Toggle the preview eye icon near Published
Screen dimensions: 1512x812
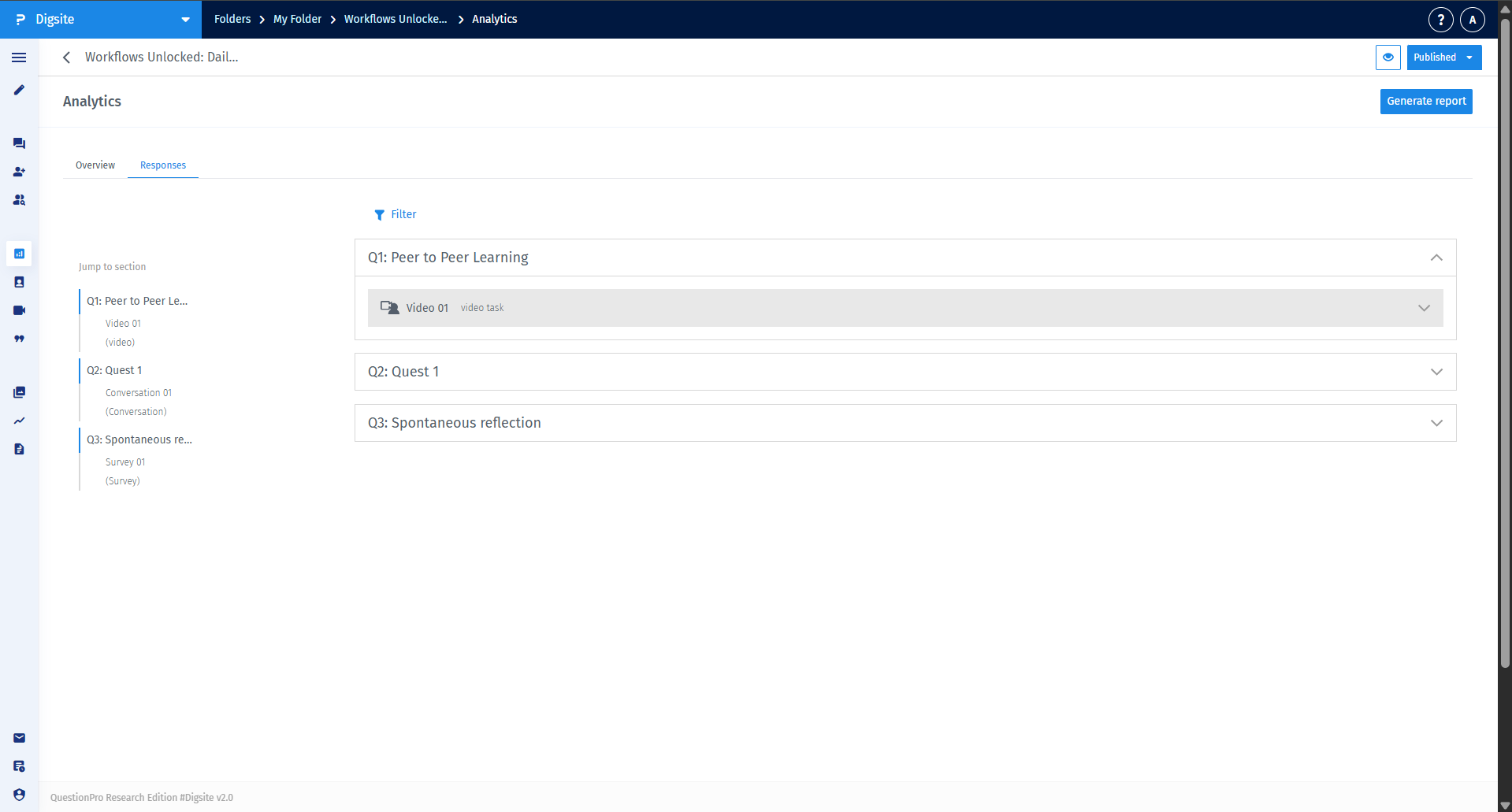point(1388,57)
